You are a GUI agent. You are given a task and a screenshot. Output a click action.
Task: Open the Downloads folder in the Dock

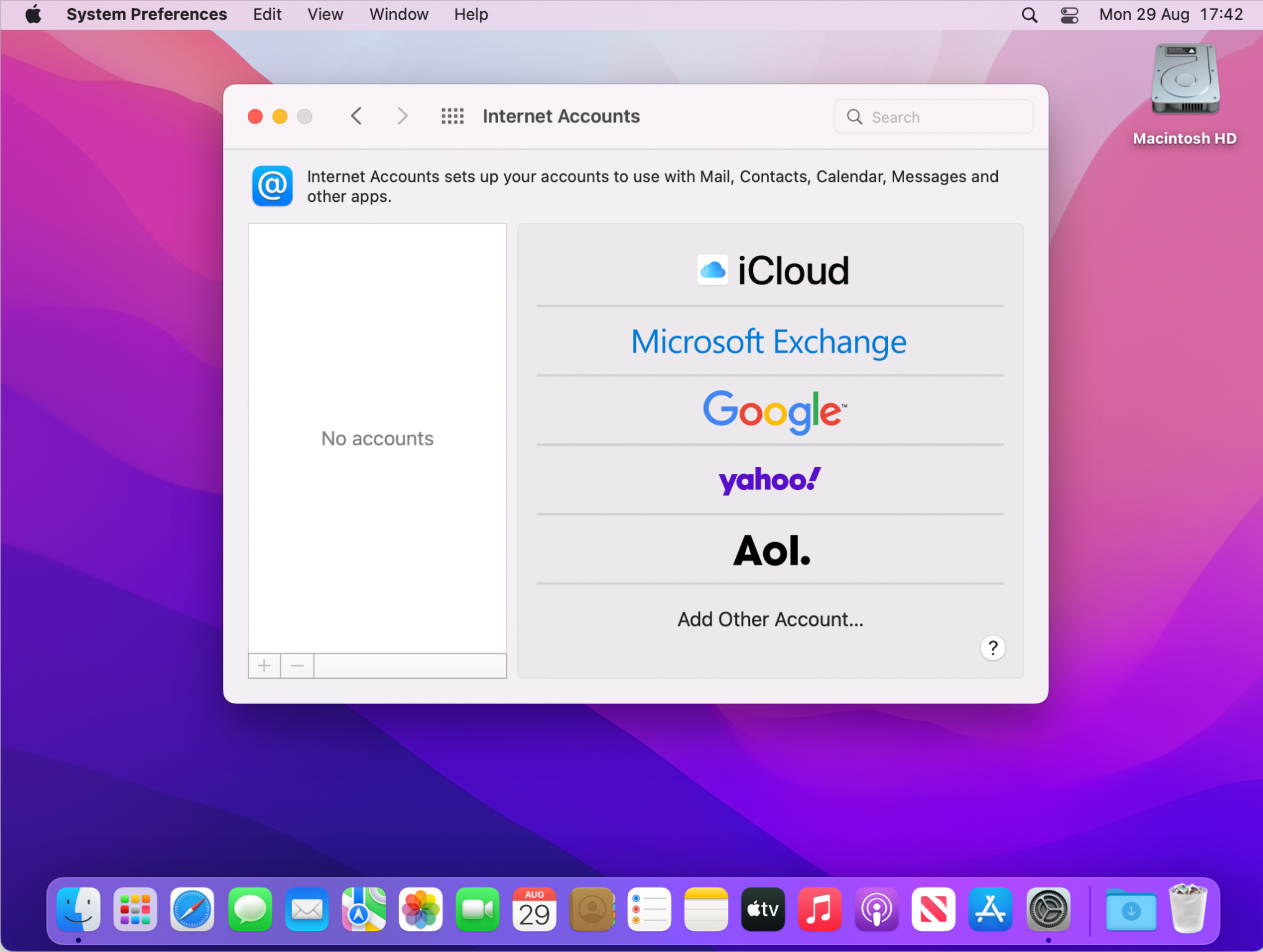(x=1131, y=910)
